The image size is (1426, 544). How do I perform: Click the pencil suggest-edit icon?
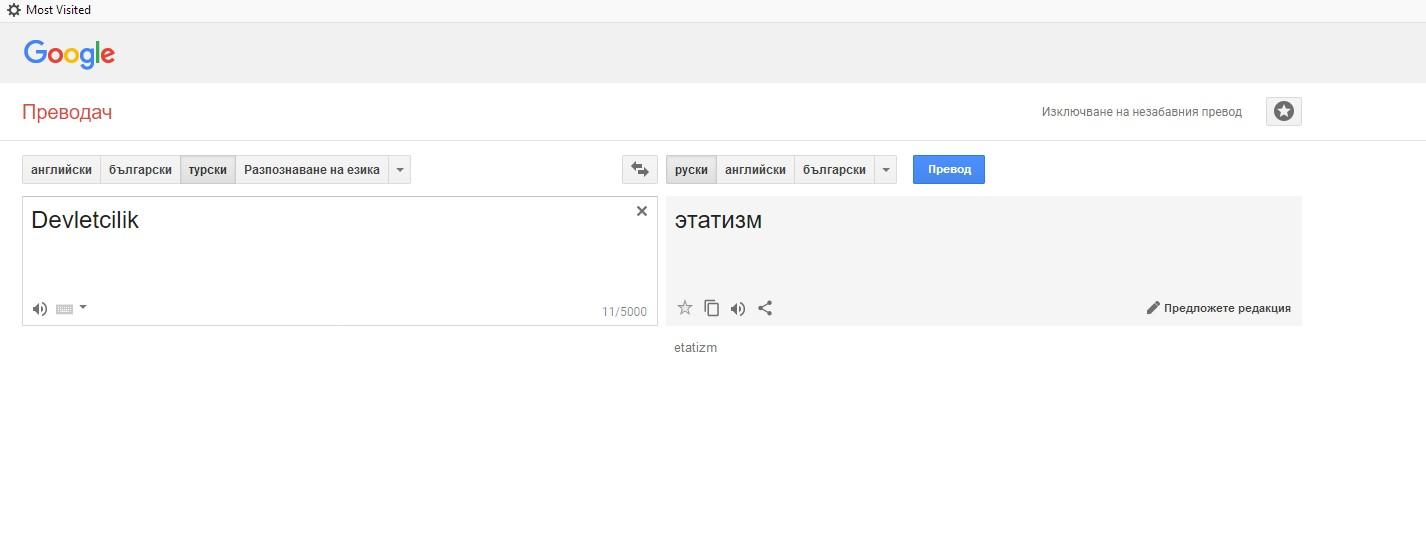coord(1153,308)
